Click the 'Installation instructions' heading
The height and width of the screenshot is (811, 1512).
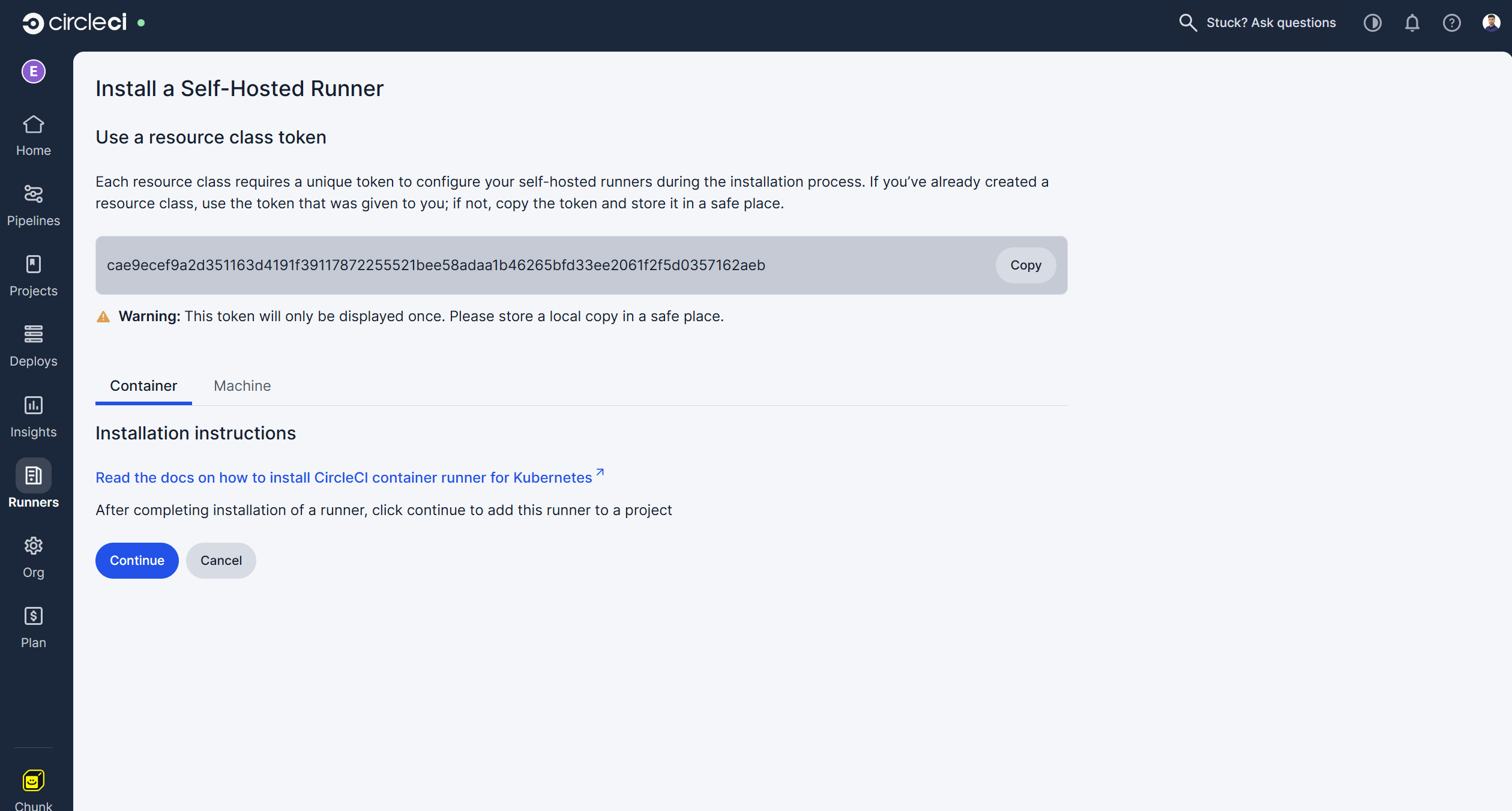pos(196,433)
